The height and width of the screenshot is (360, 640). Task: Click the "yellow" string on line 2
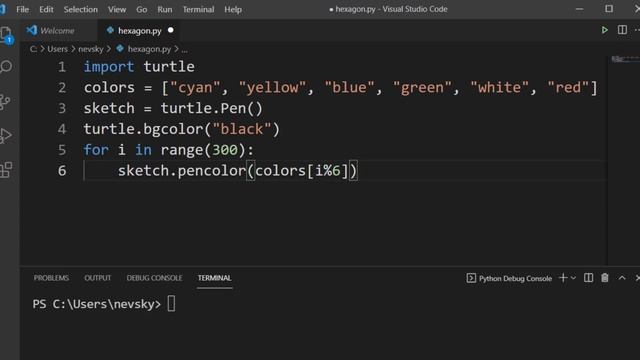pos(272,88)
